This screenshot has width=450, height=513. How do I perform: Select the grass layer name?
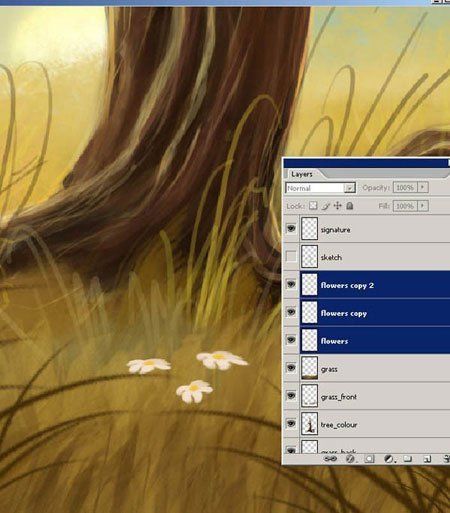[329, 369]
